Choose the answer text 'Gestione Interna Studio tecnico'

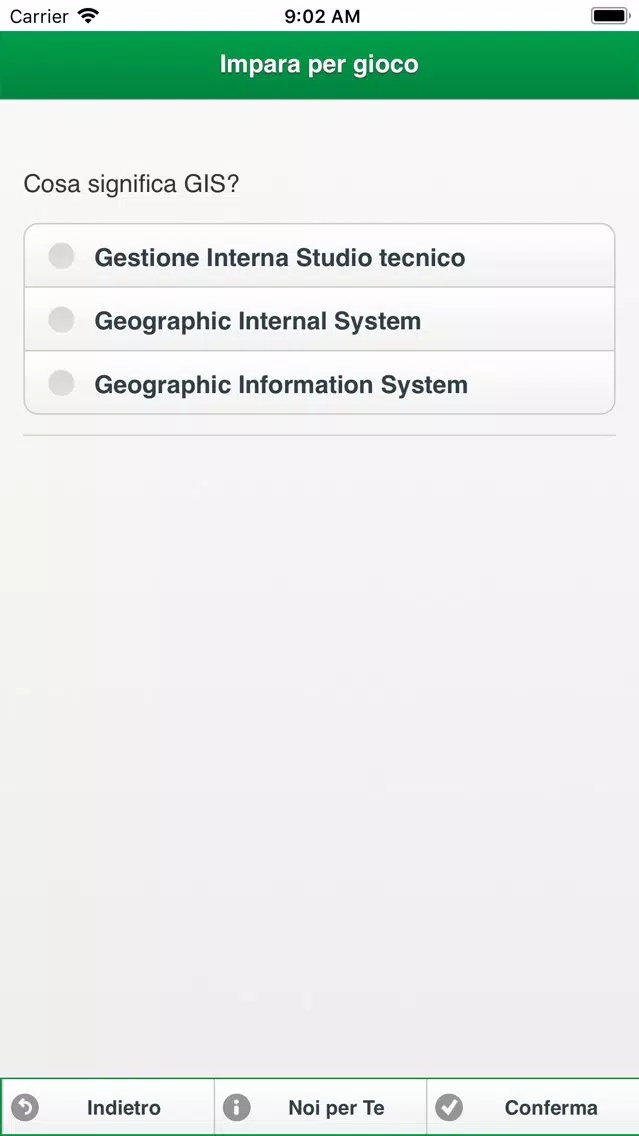click(280, 257)
